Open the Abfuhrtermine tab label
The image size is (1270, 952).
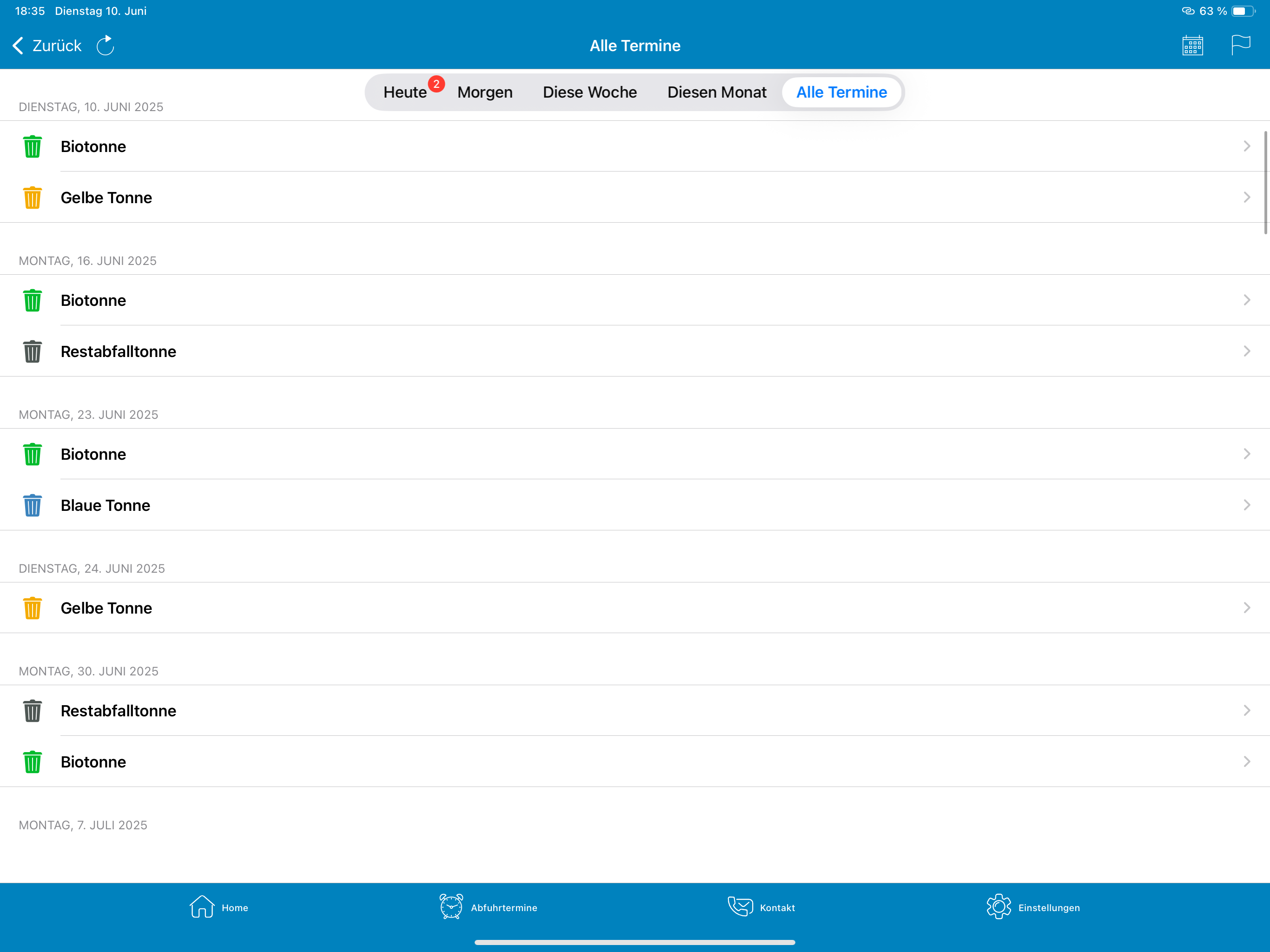[x=504, y=908]
